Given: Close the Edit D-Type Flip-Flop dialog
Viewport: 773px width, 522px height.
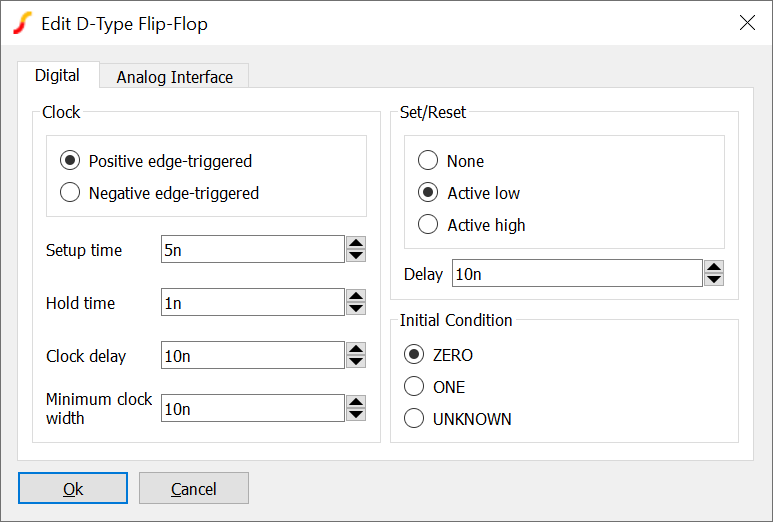Looking at the screenshot, I should click(x=747, y=23).
